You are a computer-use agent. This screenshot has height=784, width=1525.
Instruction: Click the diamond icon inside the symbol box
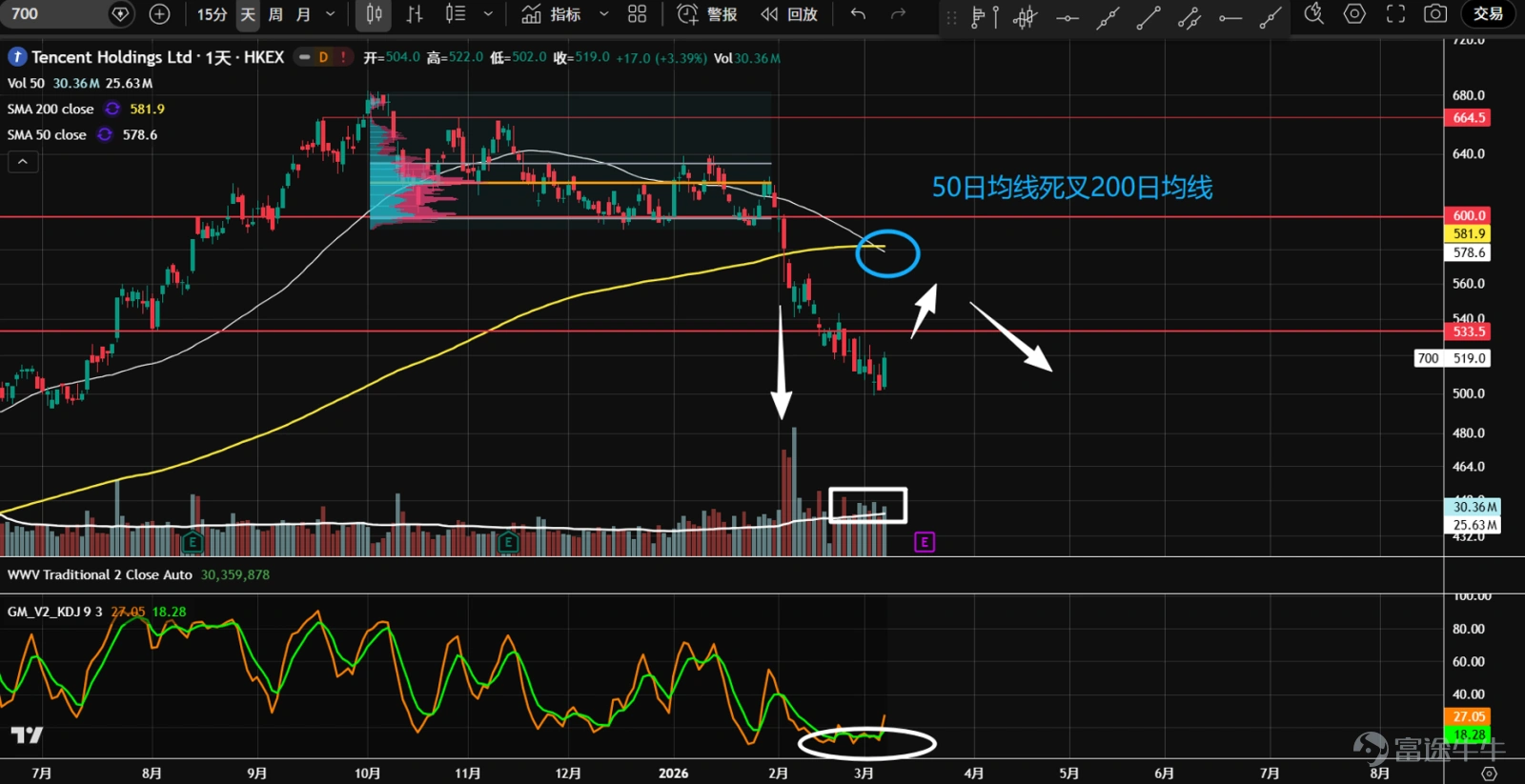click(x=120, y=14)
